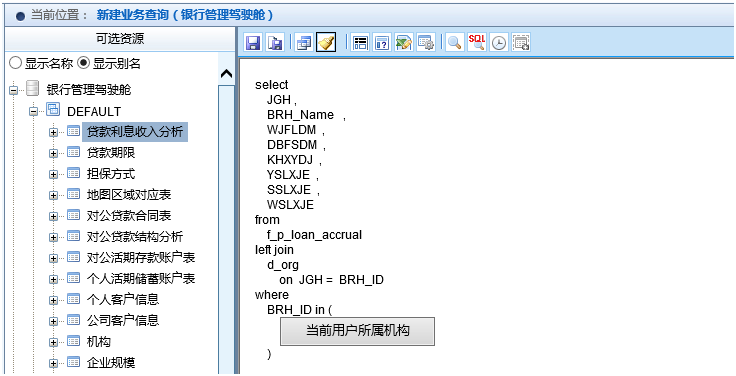Click the resource panel scroll-up arrow
Image resolution: width=736 pixels, height=376 pixels.
(x=226, y=74)
